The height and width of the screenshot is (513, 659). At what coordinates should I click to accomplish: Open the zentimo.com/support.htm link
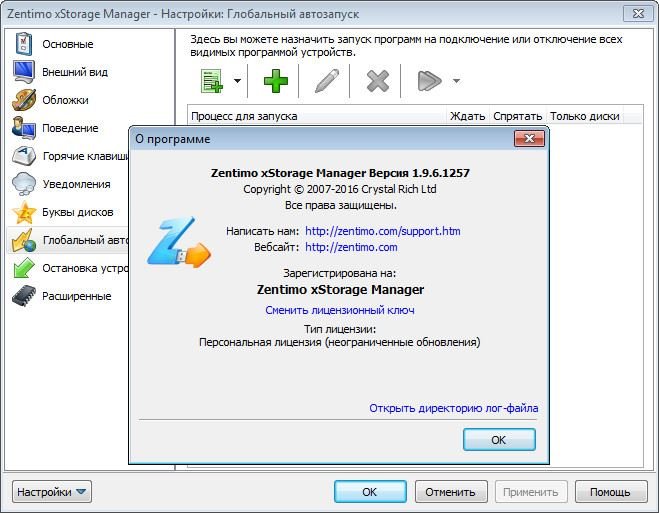[382, 231]
